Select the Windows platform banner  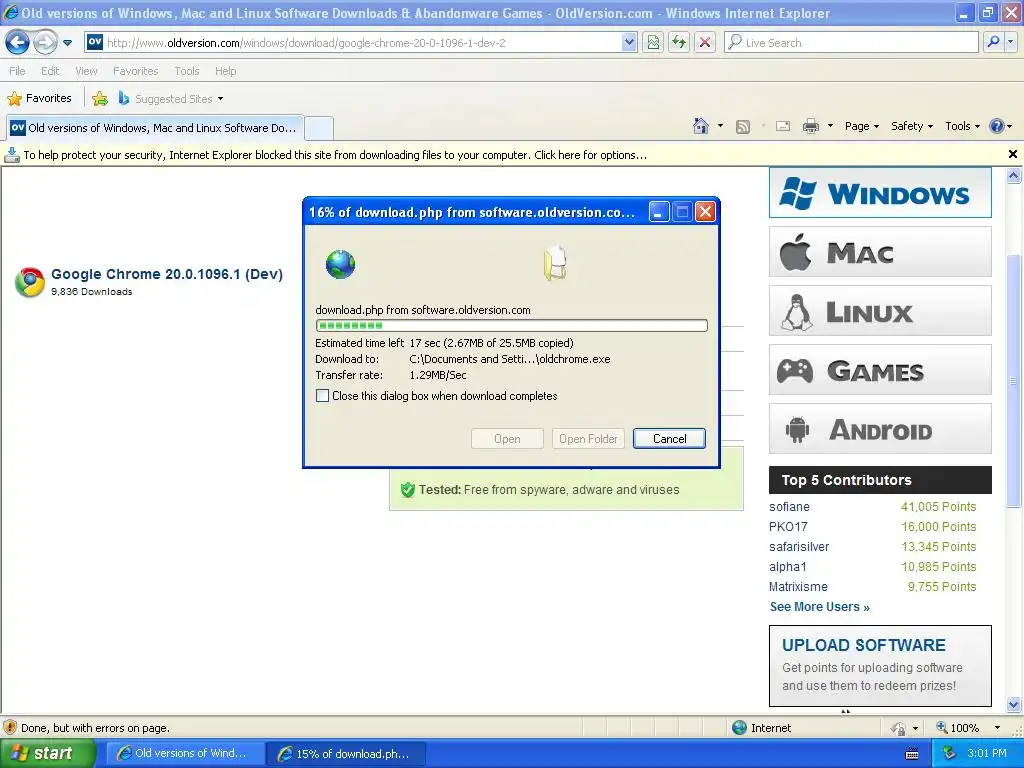(x=880, y=193)
